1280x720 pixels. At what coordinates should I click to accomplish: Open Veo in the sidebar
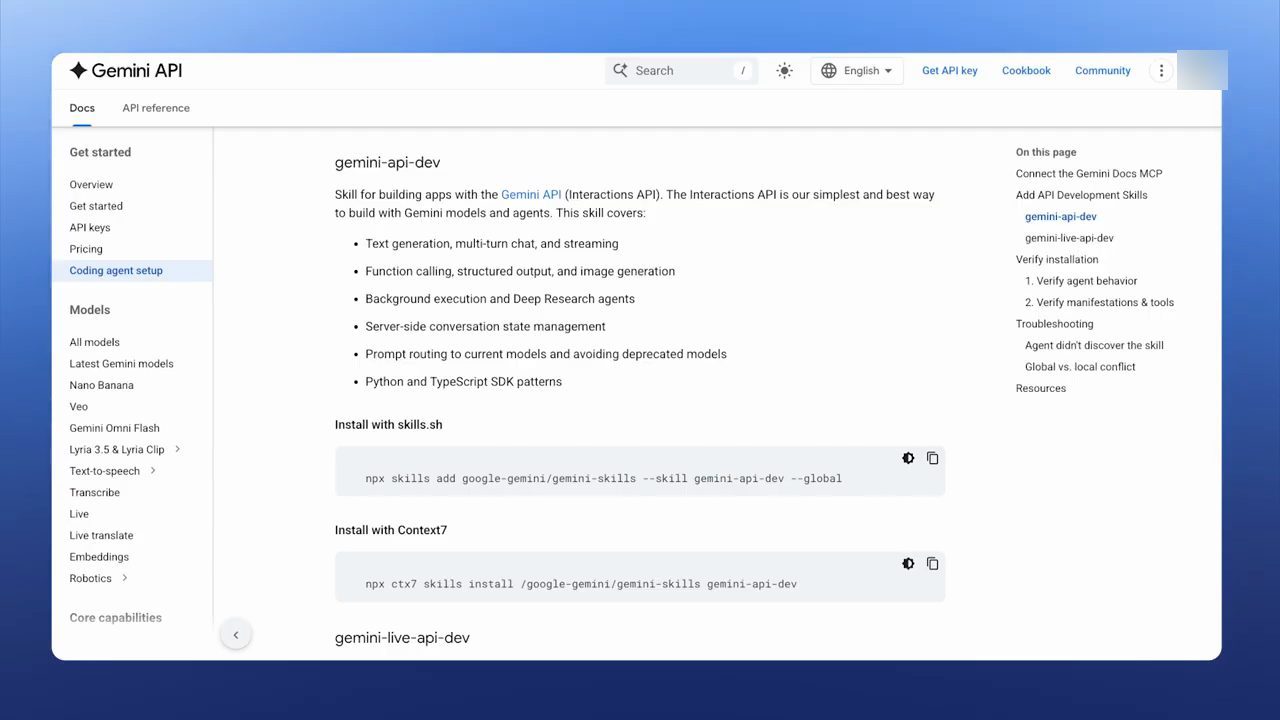pos(79,407)
